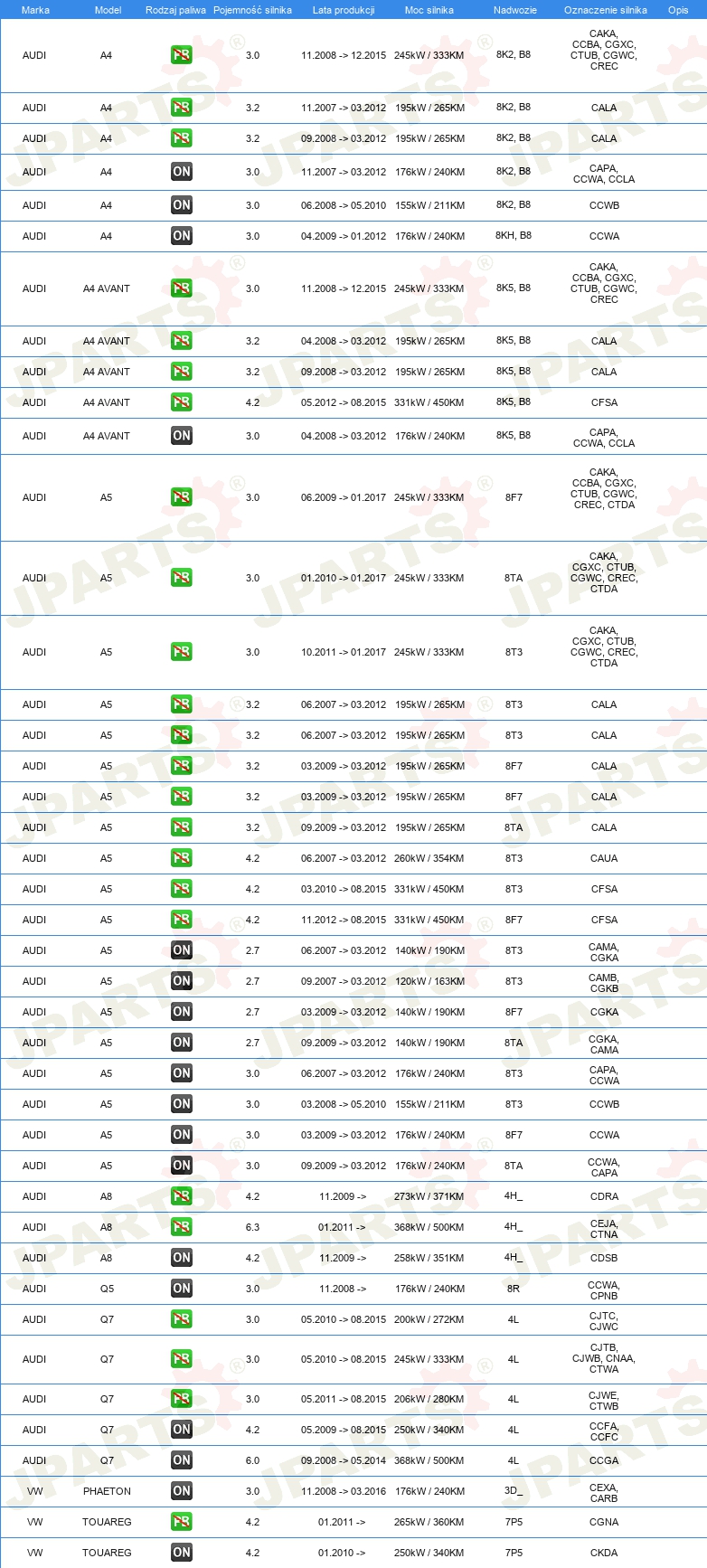Viewport: 707px width, 1568px height.
Task: Click the diesel icon in the Q7 4.2 CCFA row
Action: coord(182,1430)
